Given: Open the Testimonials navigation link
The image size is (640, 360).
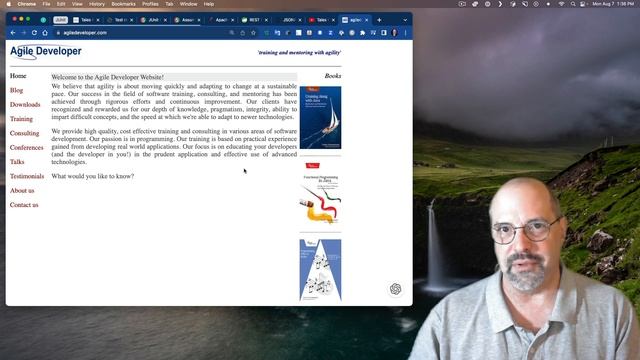Looking at the screenshot, I should 27,176.
